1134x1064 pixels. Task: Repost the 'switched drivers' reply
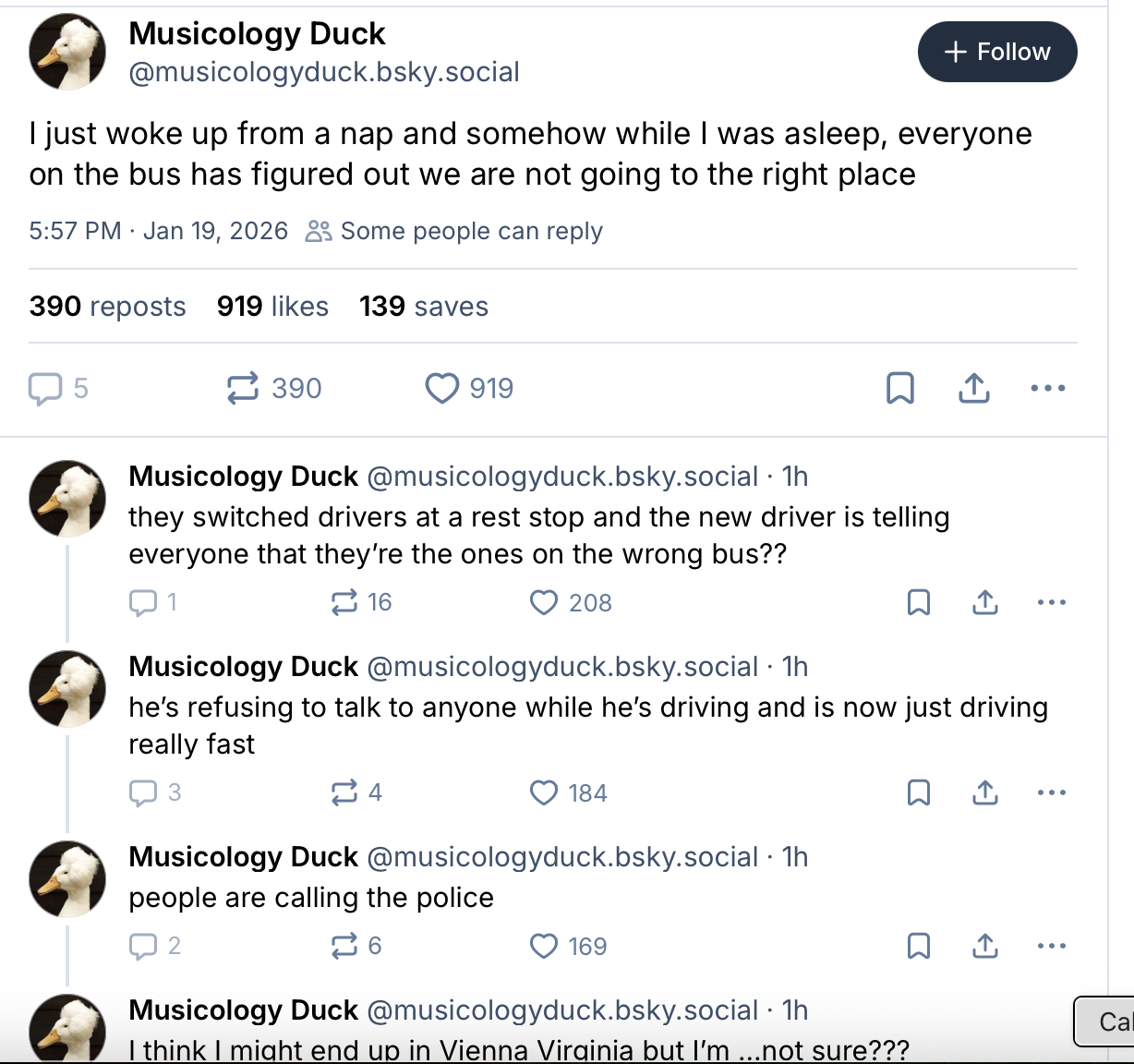(x=344, y=602)
